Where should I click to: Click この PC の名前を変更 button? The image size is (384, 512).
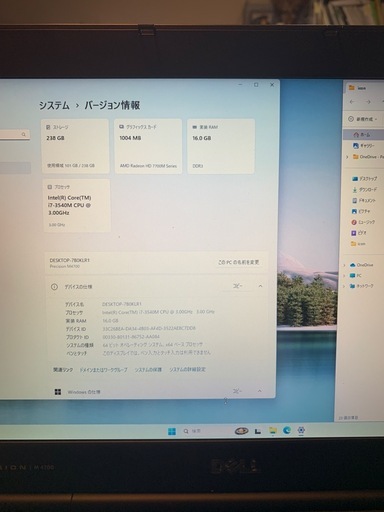(x=239, y=262)
